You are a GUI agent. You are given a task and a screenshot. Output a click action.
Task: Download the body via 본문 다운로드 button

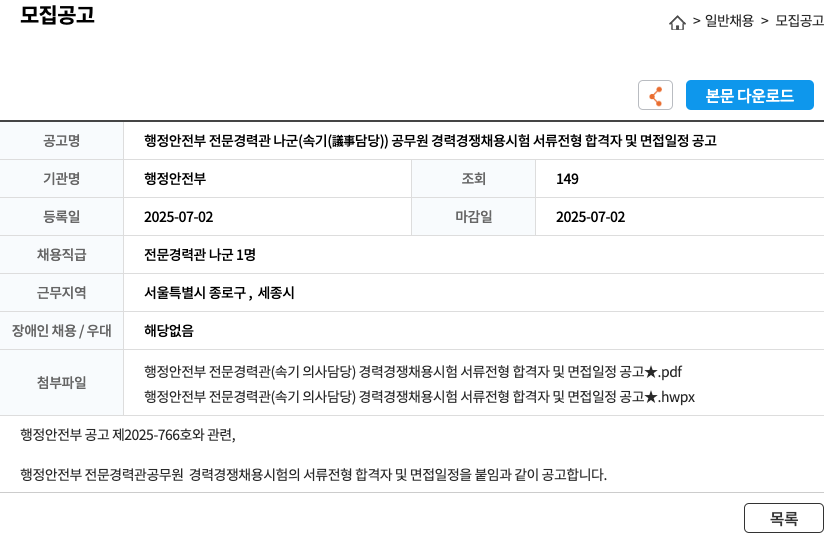click(x=749, y=95)
